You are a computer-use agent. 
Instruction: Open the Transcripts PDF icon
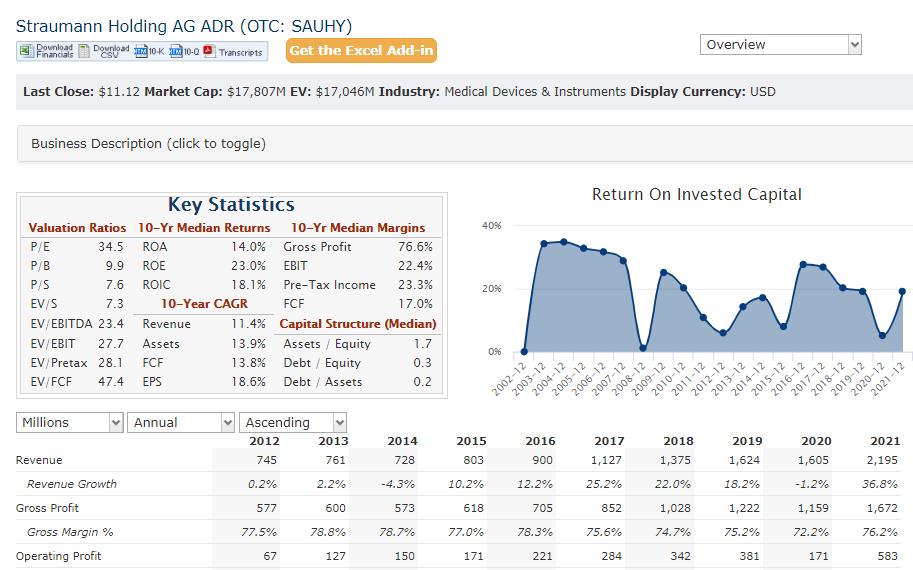pos(209,51)
